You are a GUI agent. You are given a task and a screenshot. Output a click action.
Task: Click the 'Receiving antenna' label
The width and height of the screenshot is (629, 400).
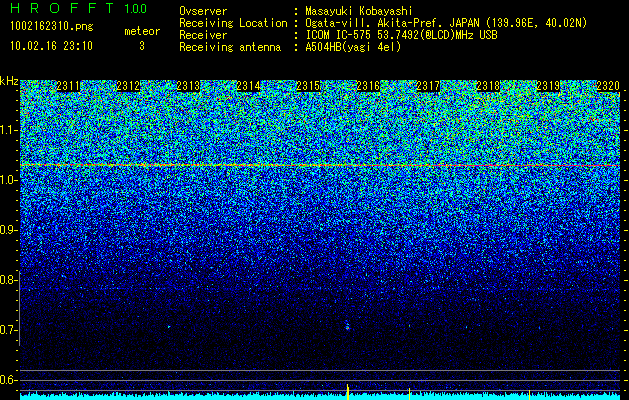[230, 47]
